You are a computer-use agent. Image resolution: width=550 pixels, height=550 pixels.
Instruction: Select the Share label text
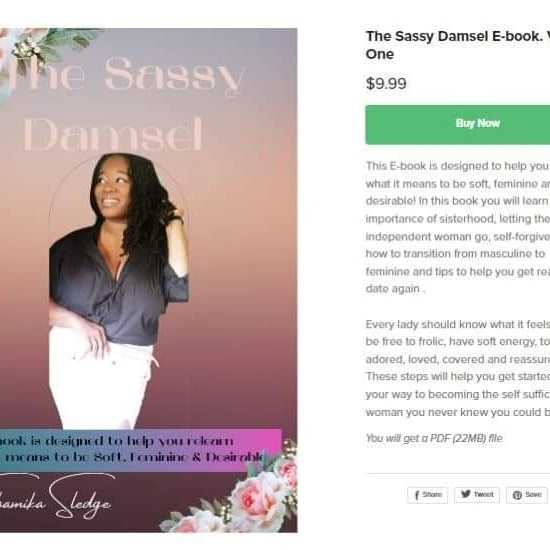[432, 494]
